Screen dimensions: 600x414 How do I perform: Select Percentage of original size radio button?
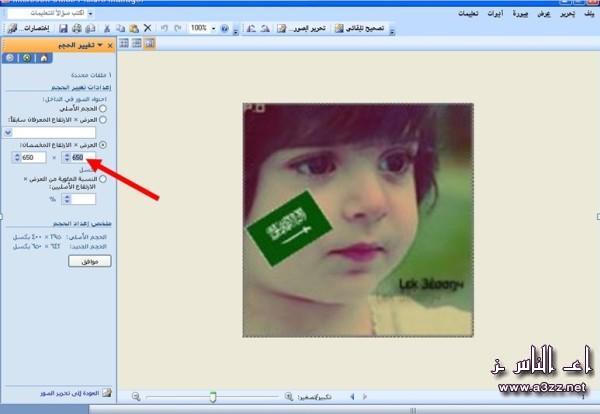(103, 179)
